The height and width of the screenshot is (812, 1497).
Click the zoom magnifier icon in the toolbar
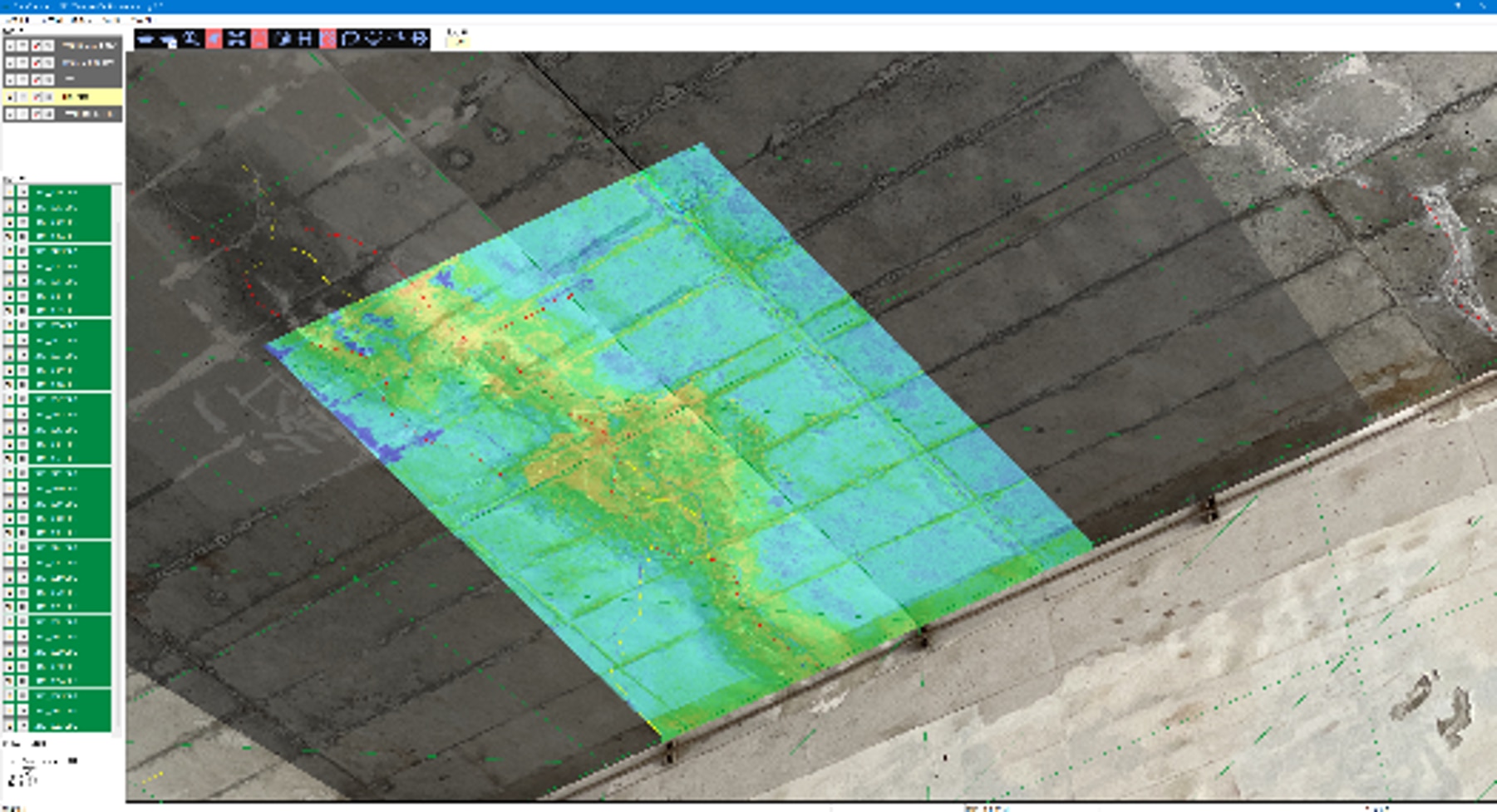tap(191, 39)
